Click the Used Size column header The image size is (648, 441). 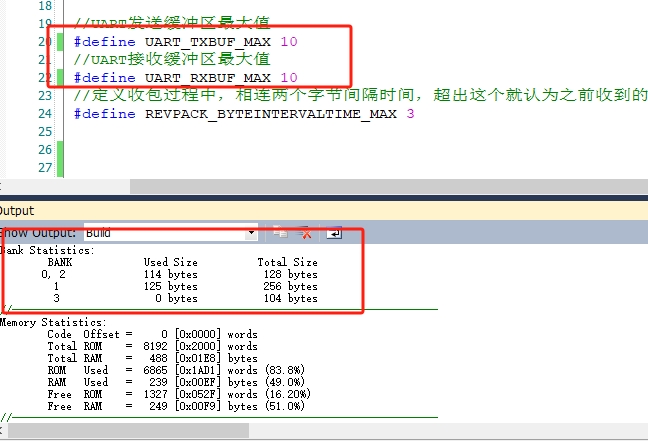click(171, 262)
